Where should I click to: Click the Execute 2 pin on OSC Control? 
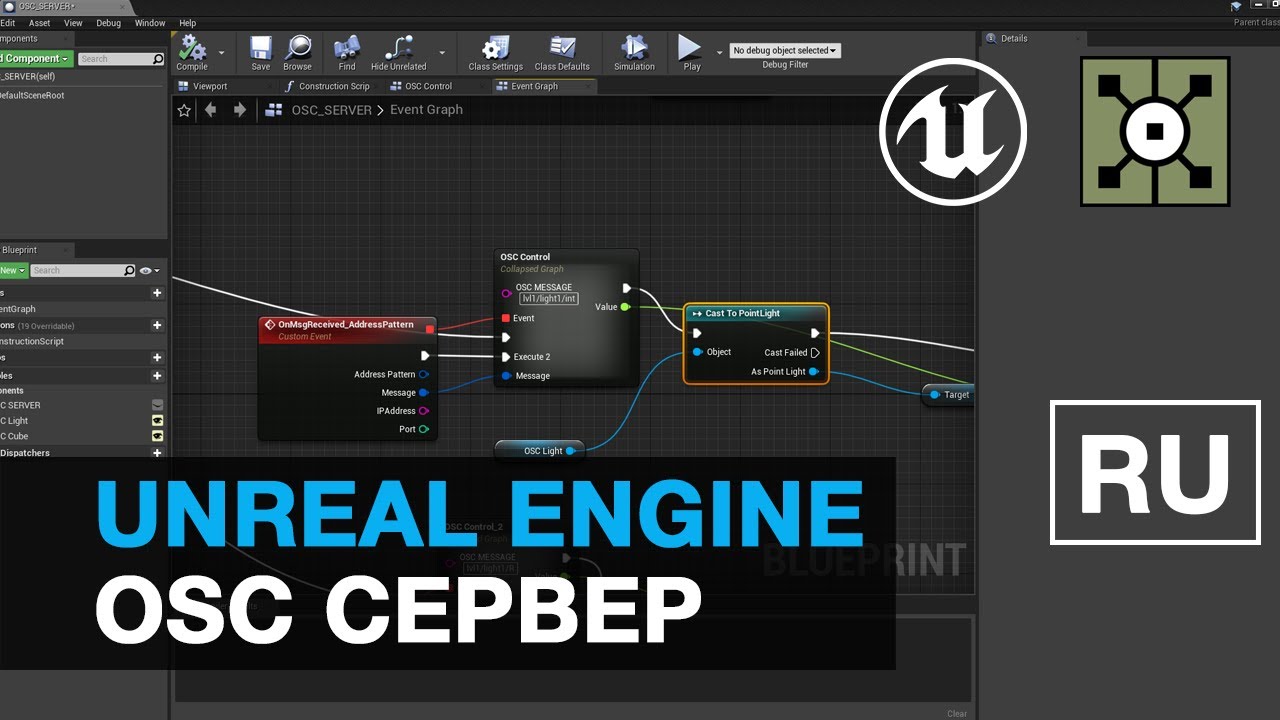pyautogui.click(x=506, y=357)
